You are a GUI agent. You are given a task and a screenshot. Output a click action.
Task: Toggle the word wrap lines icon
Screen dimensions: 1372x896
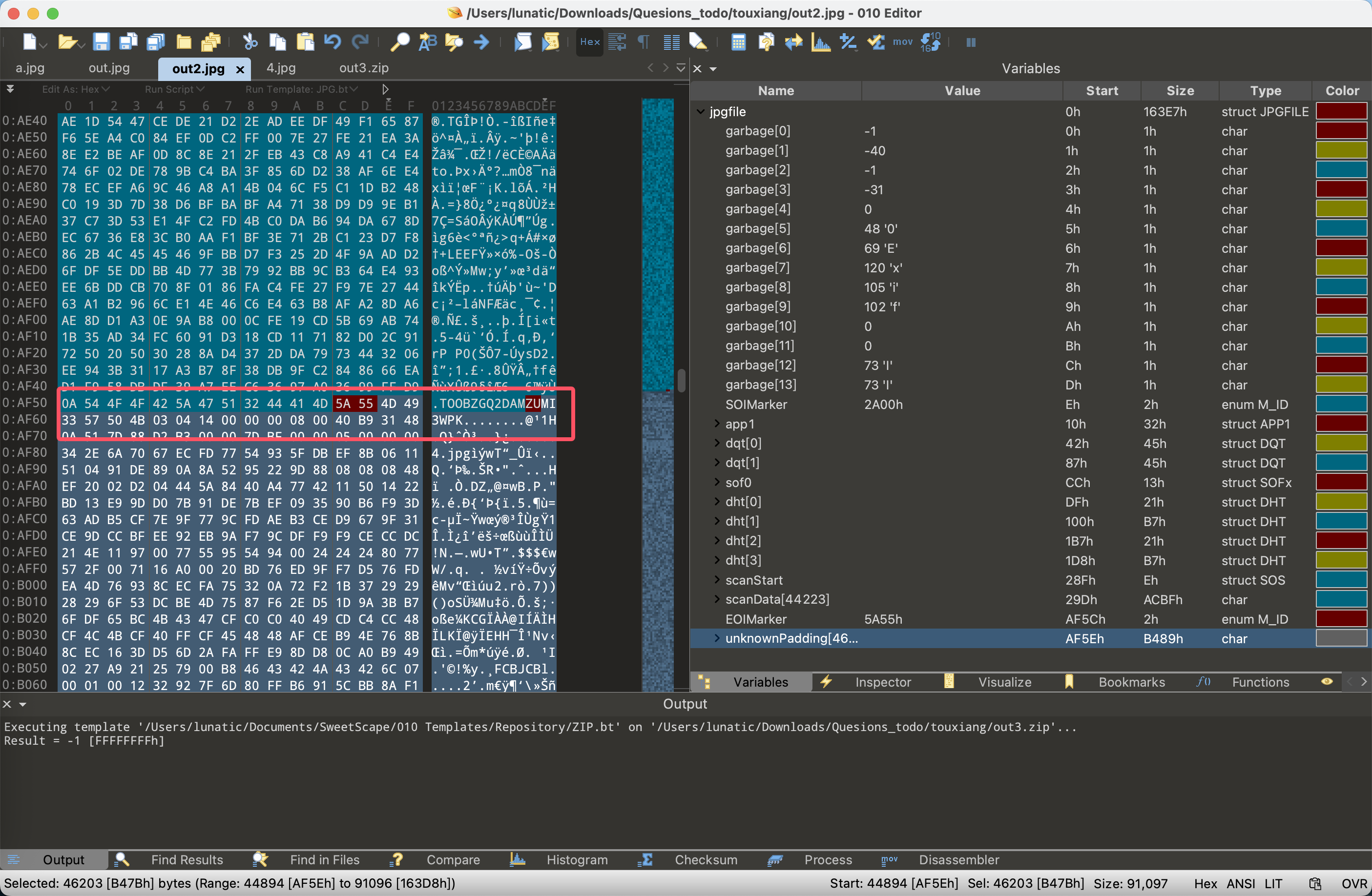617,41
